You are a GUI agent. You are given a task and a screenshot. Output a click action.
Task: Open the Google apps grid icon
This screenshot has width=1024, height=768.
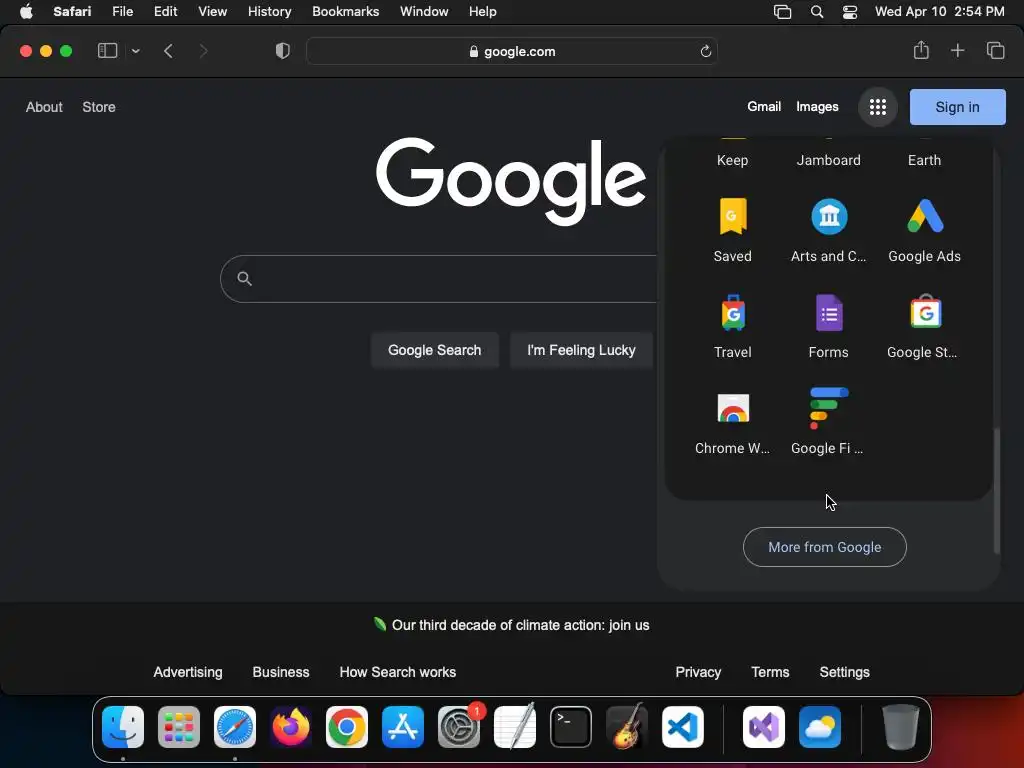point(878,106)
